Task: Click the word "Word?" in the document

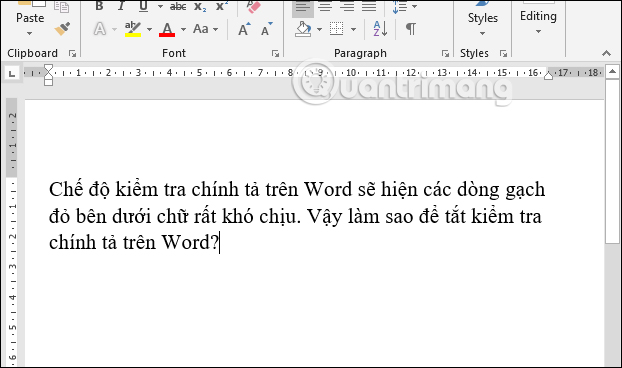Action: [190, 242]
